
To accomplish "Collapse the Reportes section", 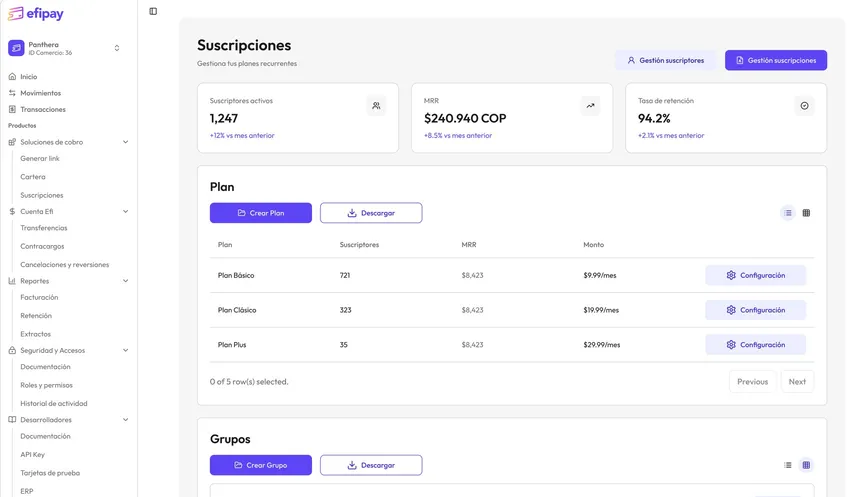I will coord(126,281).
